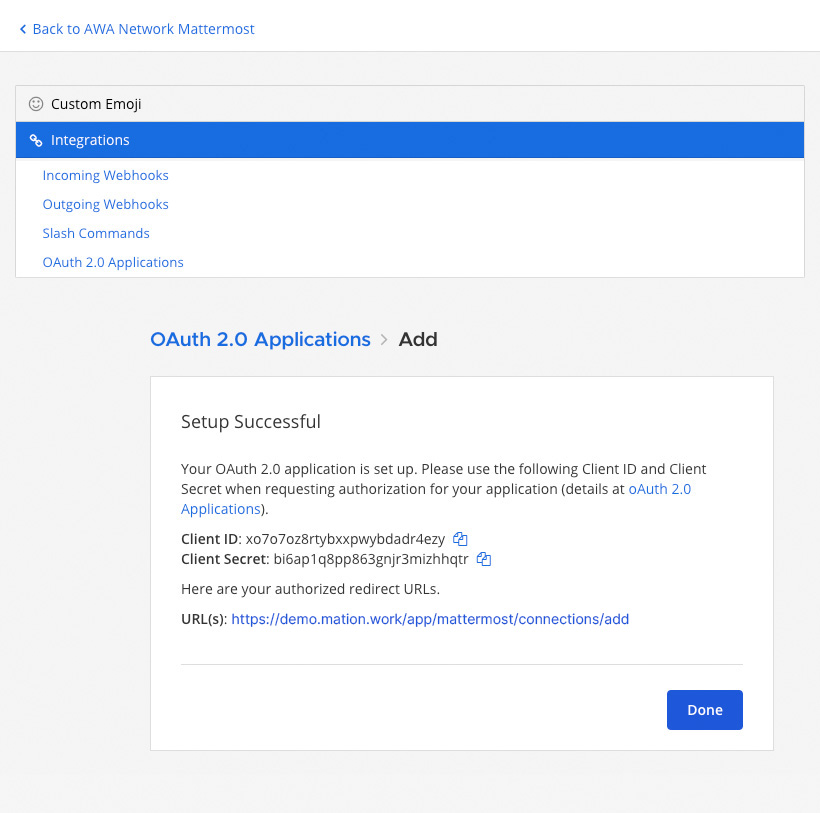Click the back chevron arrow icon
820x813 pixels.
[x=23, y=29]
